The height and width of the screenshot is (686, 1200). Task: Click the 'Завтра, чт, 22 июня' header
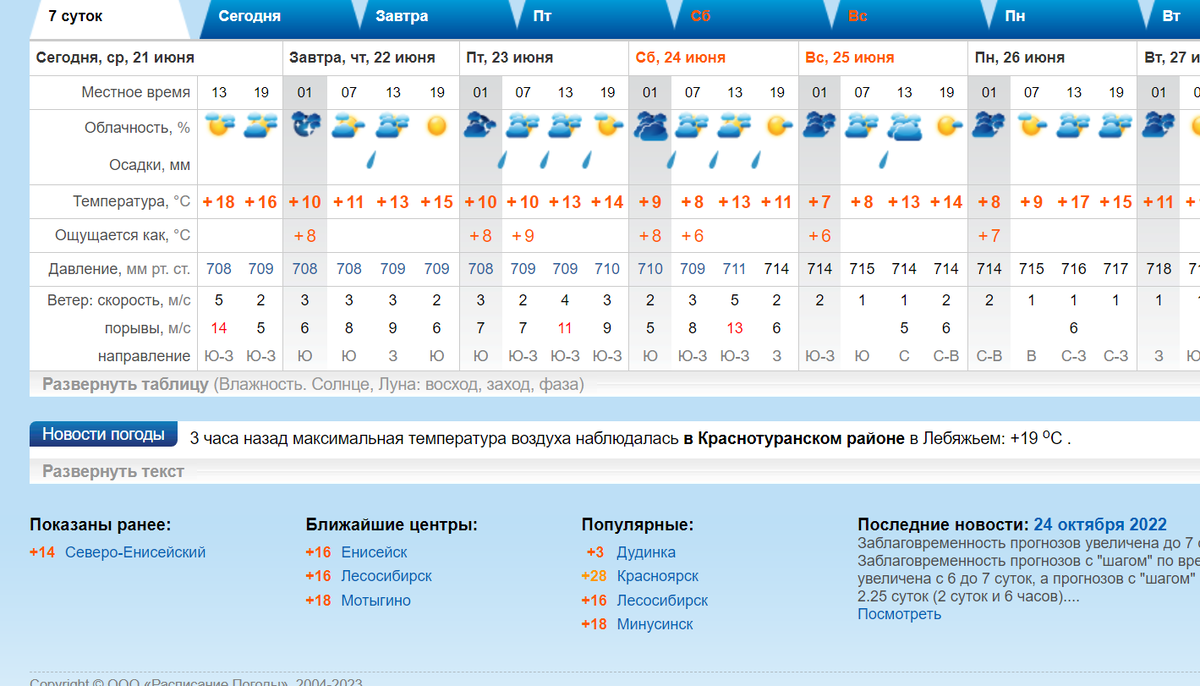click(362, 57)
